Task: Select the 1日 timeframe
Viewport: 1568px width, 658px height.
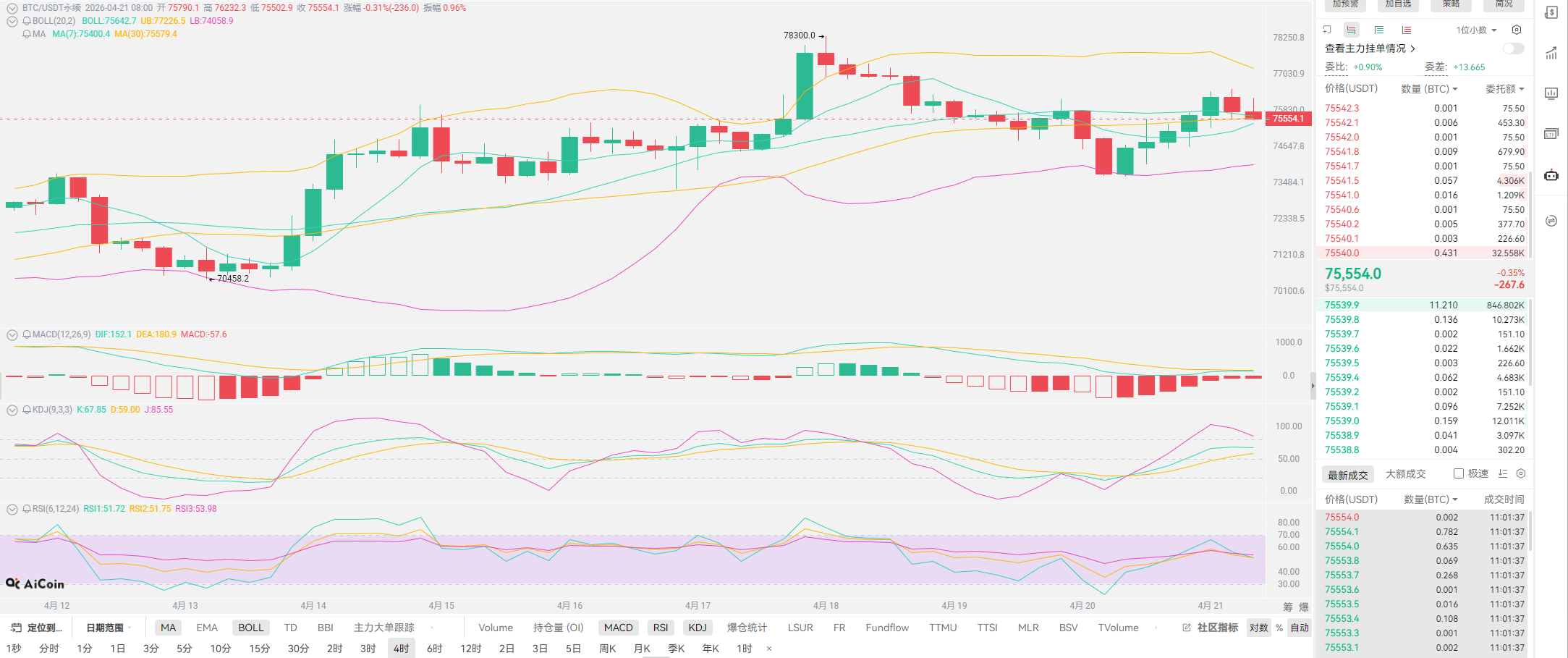Action: (117, 649)
